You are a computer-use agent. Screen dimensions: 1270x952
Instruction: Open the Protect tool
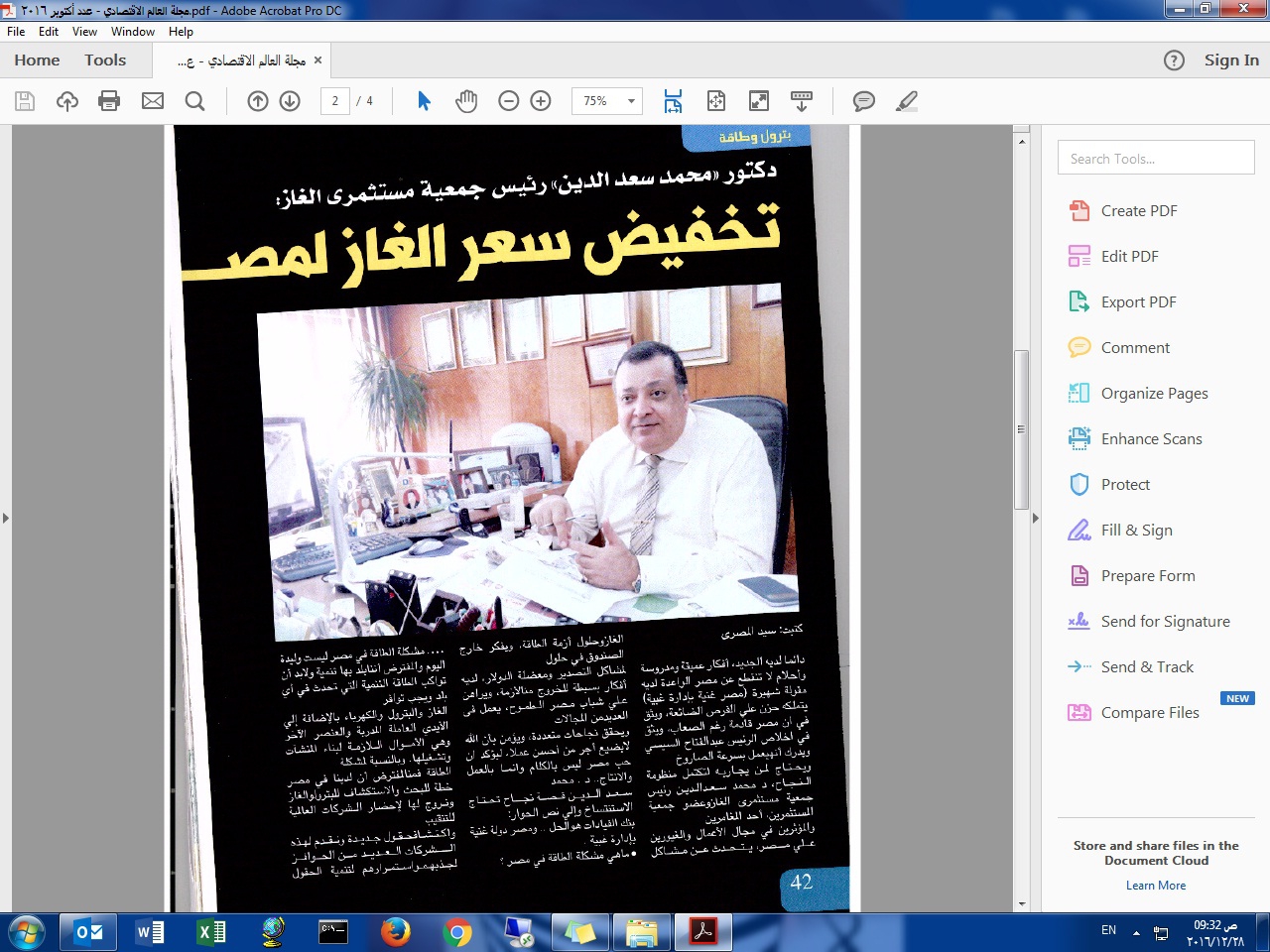point(1125,484)
